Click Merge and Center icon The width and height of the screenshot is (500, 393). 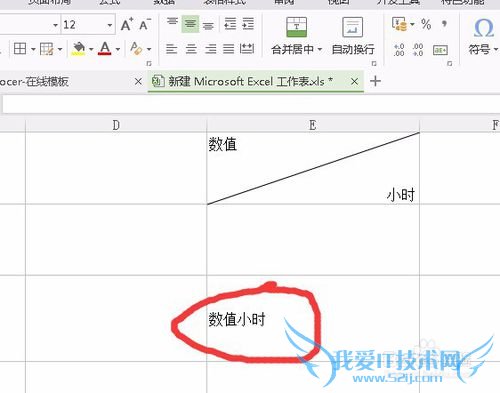(296, 27)
